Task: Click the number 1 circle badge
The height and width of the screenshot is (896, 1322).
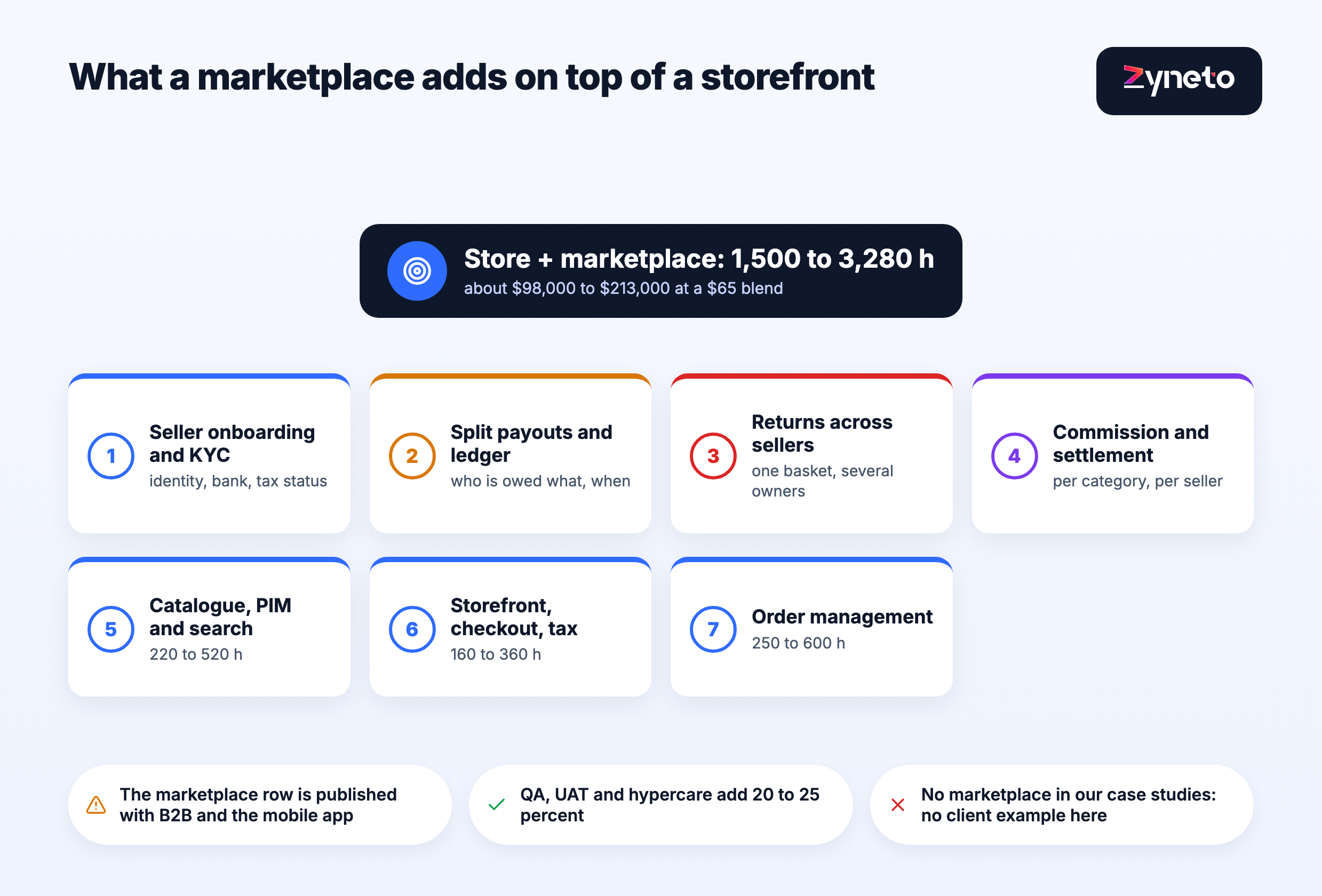Action: [111, 456]
